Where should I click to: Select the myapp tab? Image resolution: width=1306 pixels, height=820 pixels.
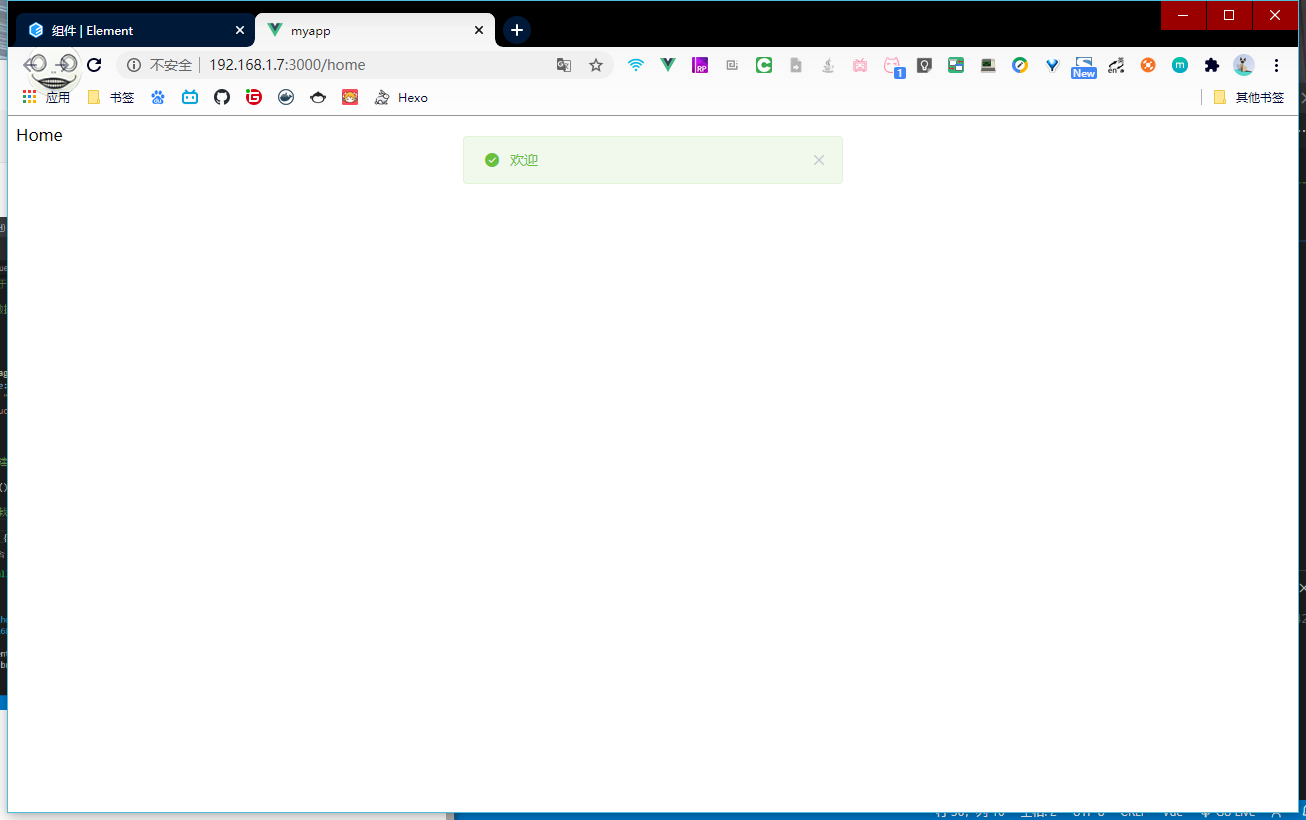point(370,30)
